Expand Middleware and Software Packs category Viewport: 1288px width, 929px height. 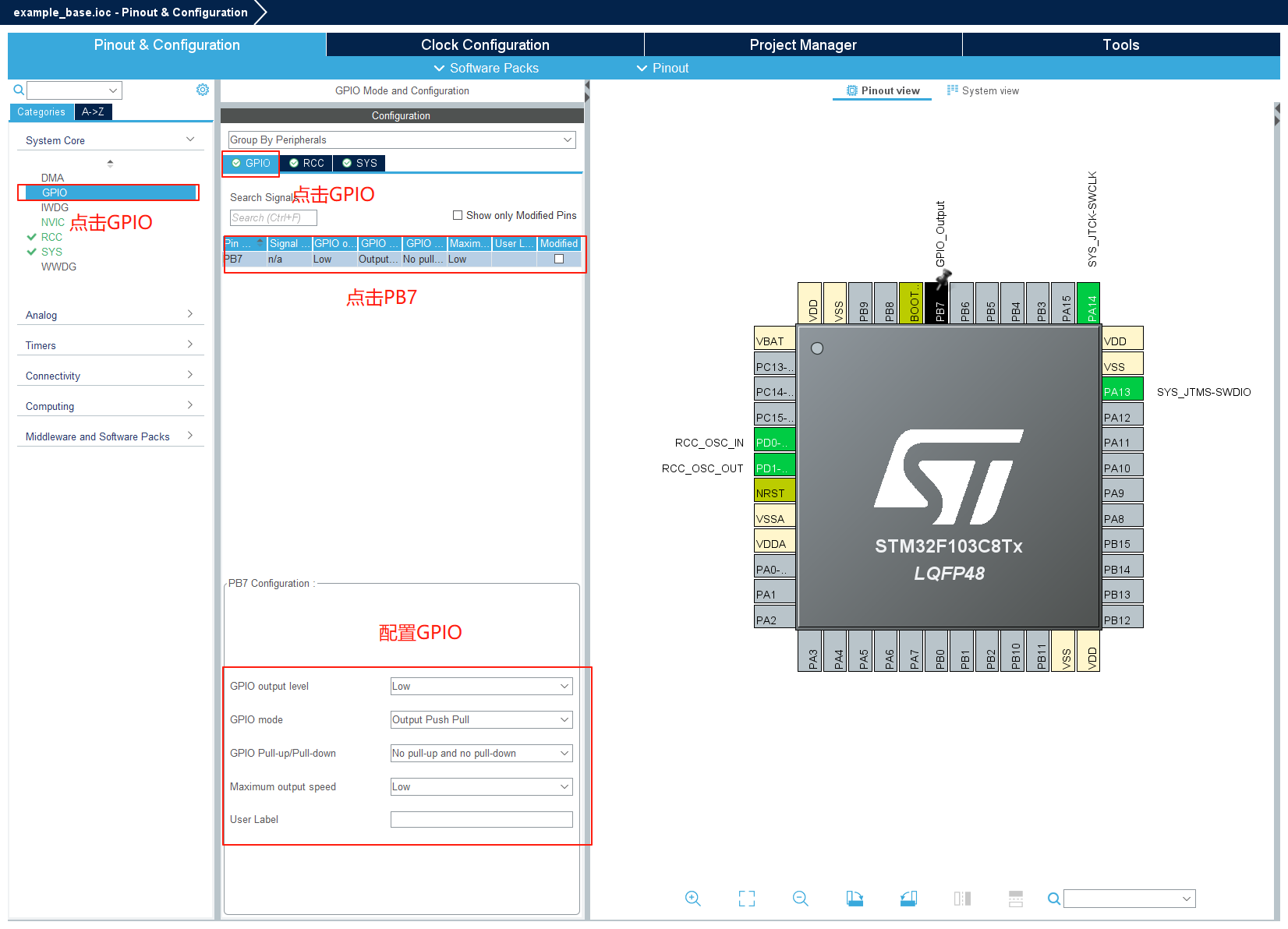tap(111, 436)
